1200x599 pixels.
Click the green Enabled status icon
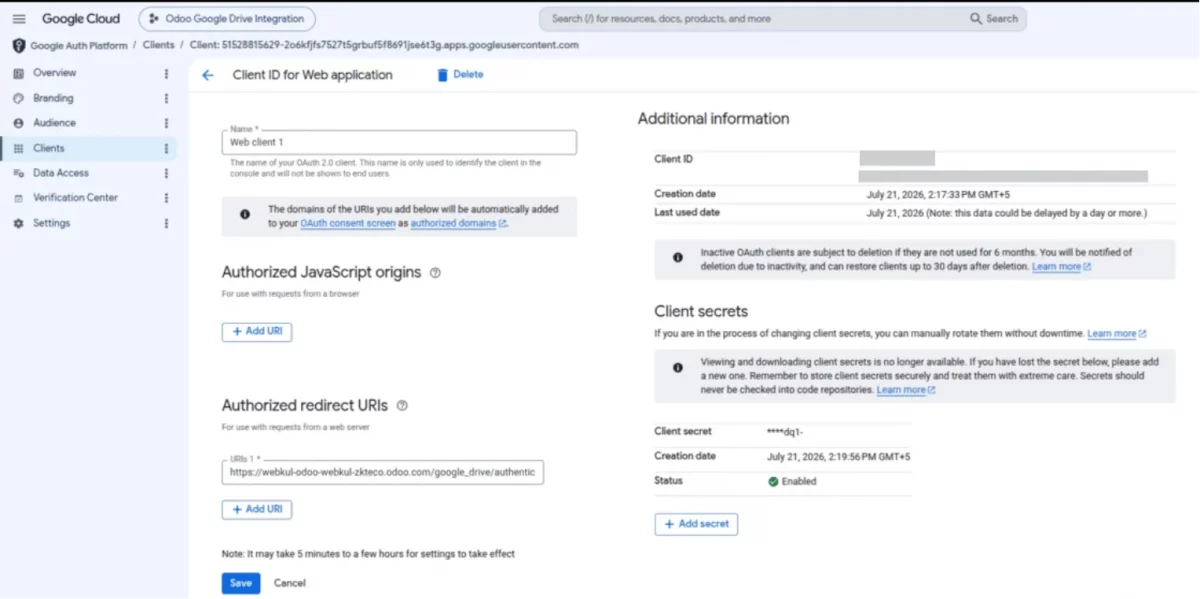(773, 481)
